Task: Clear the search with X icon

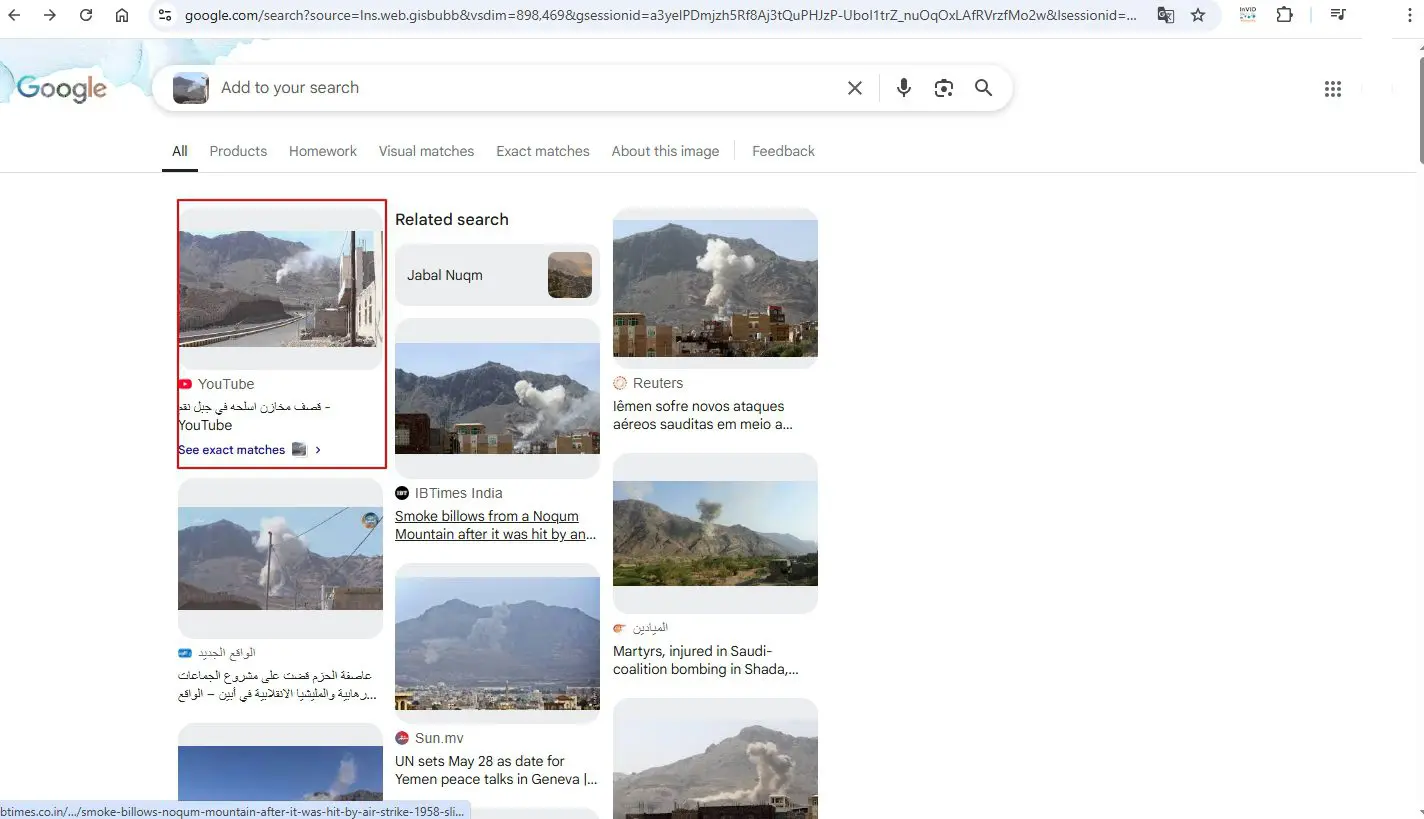Action: coord(855,88)
